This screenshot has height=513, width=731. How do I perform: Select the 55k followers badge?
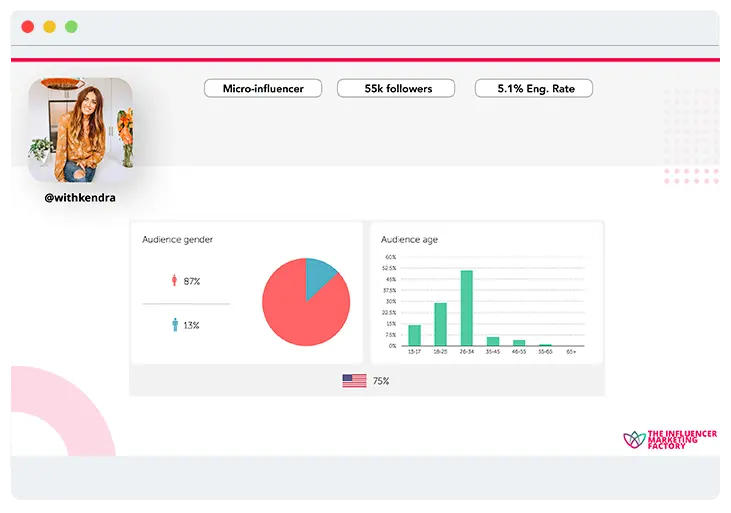[396, 88]
